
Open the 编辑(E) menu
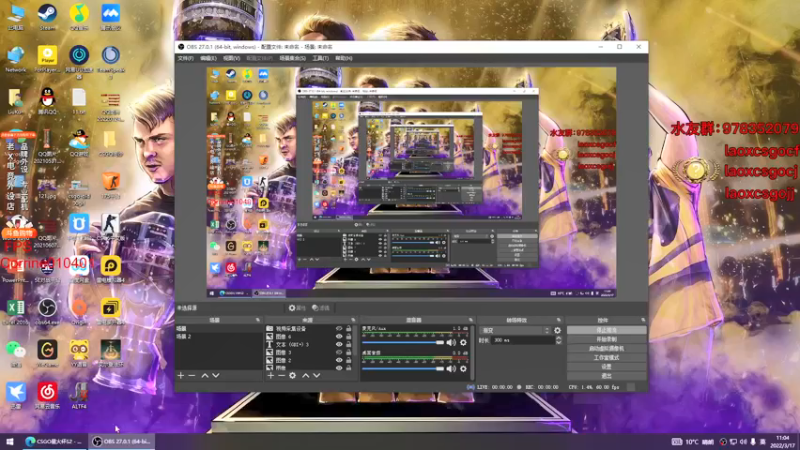point(208,58)
